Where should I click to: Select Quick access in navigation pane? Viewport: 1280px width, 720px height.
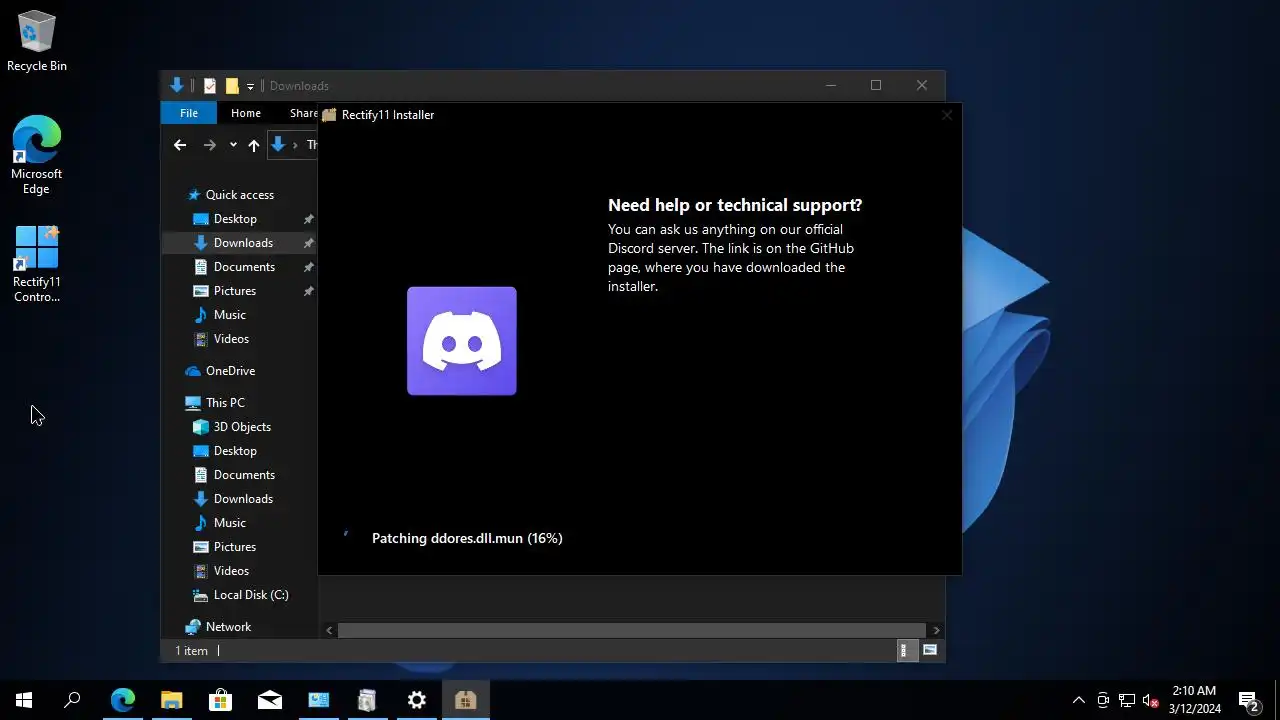tap(240, 195)
